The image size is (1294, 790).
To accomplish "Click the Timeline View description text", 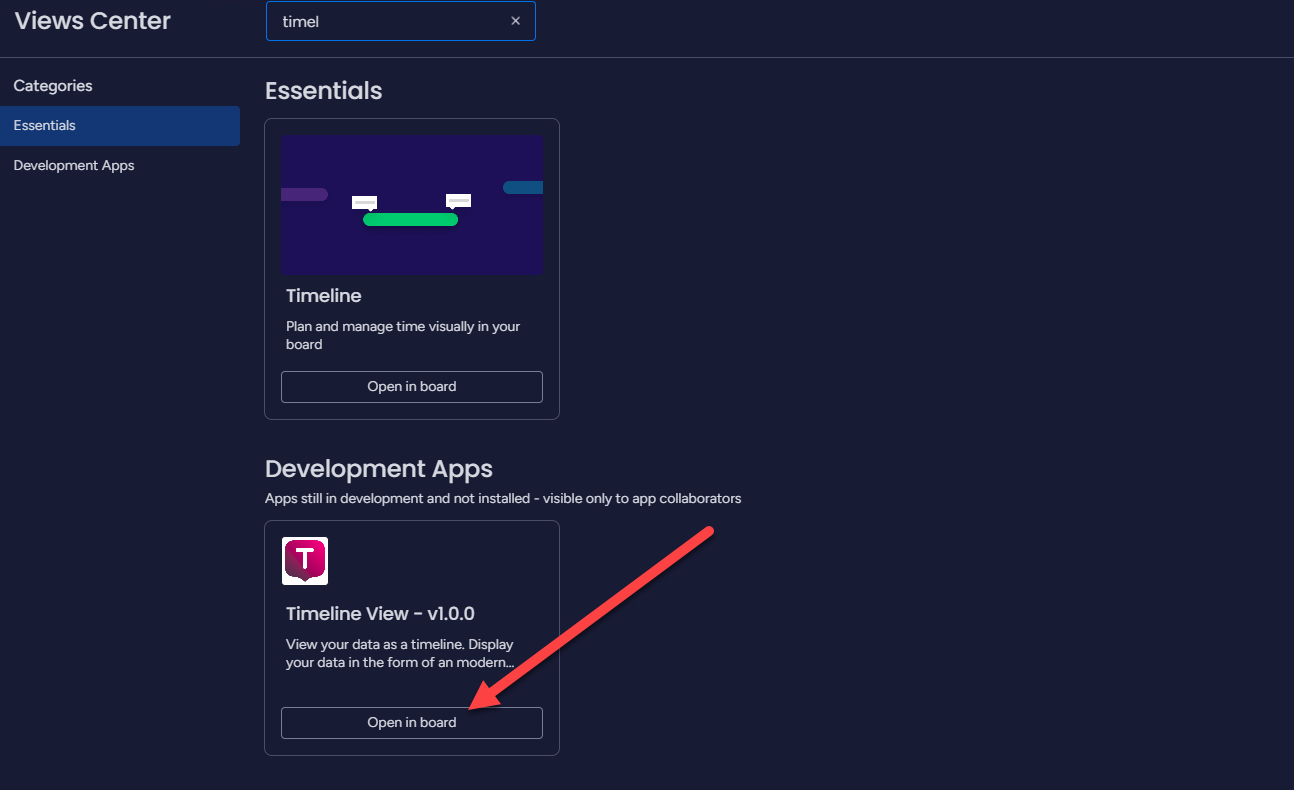I will point(400,653).
